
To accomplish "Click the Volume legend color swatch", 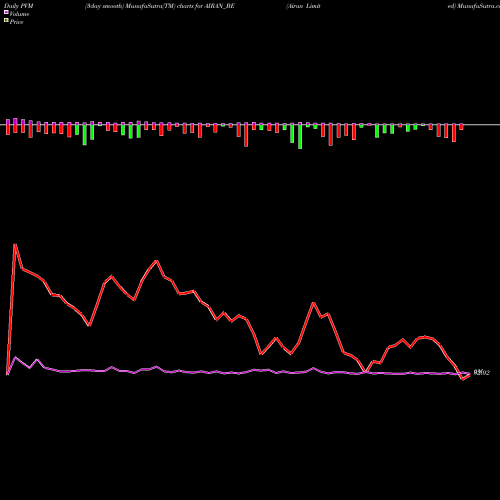I will click(6, 12).
